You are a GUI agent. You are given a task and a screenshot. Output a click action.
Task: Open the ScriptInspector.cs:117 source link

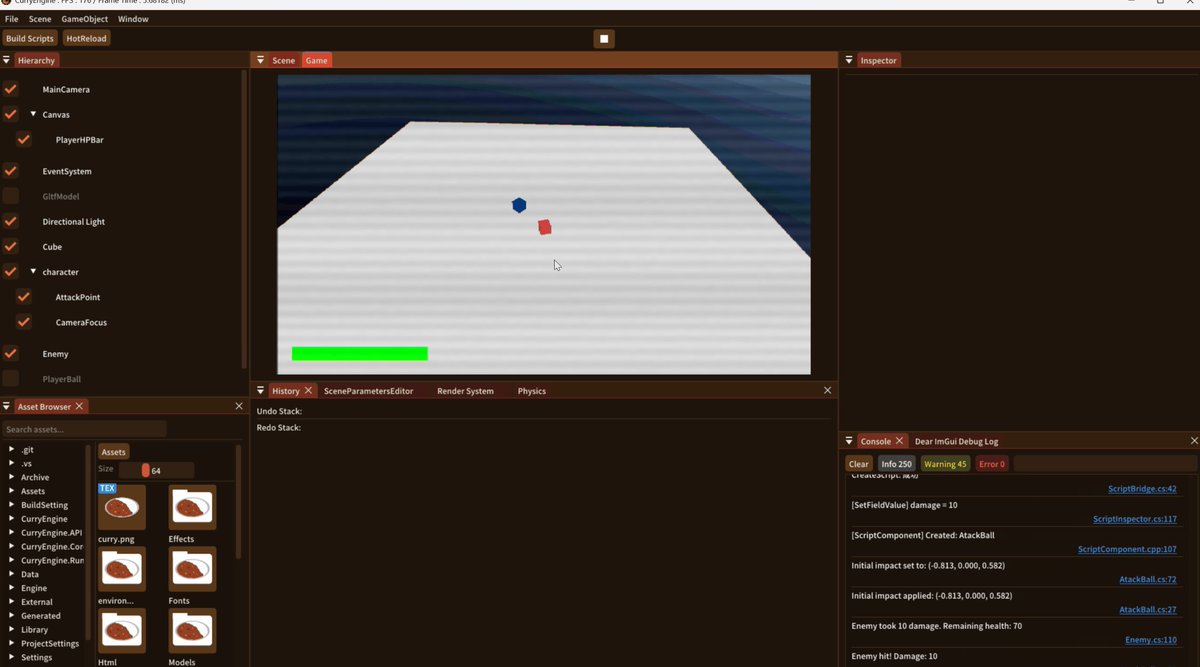pos(1134,519)
